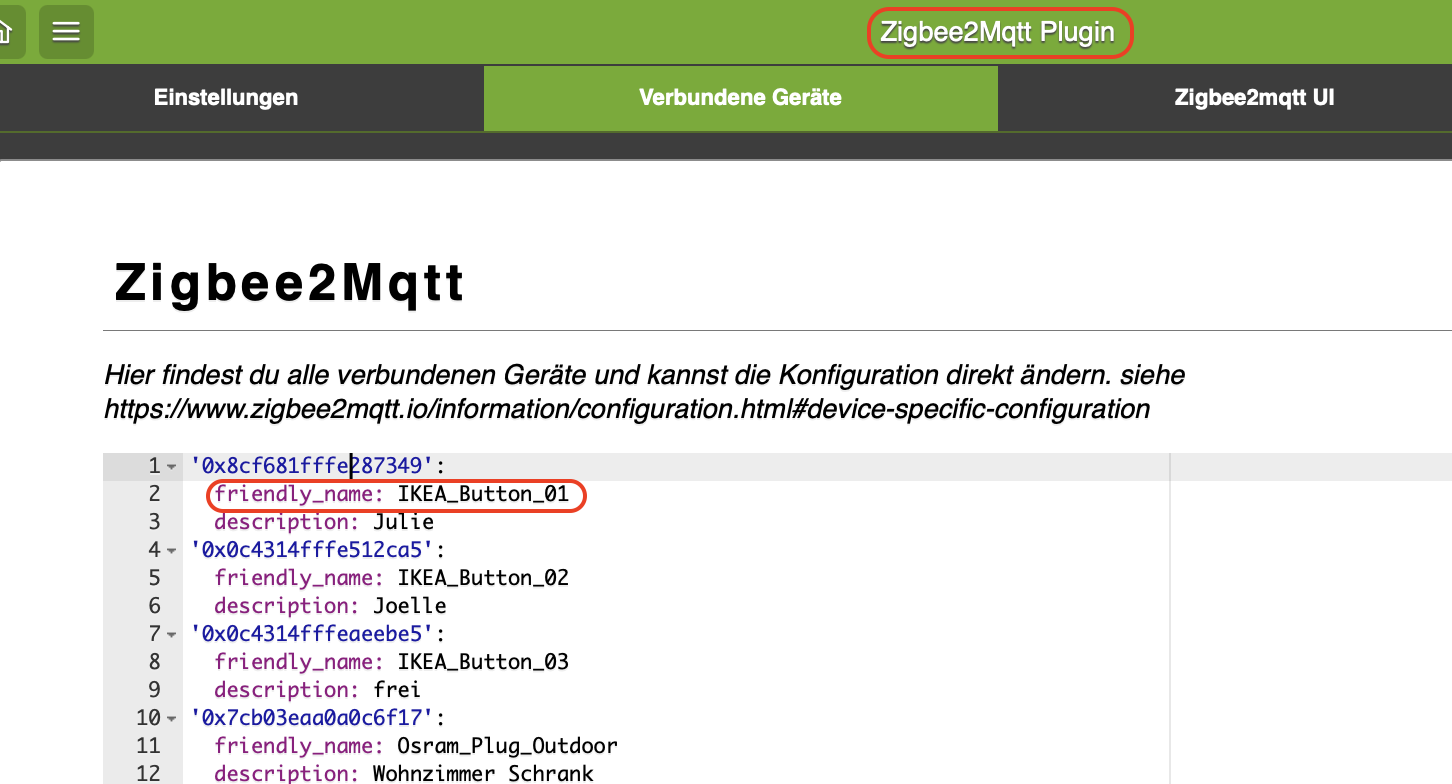Fold the Osram device block at line 10
Screen dimensions: 1452x784
coord(171,718)
